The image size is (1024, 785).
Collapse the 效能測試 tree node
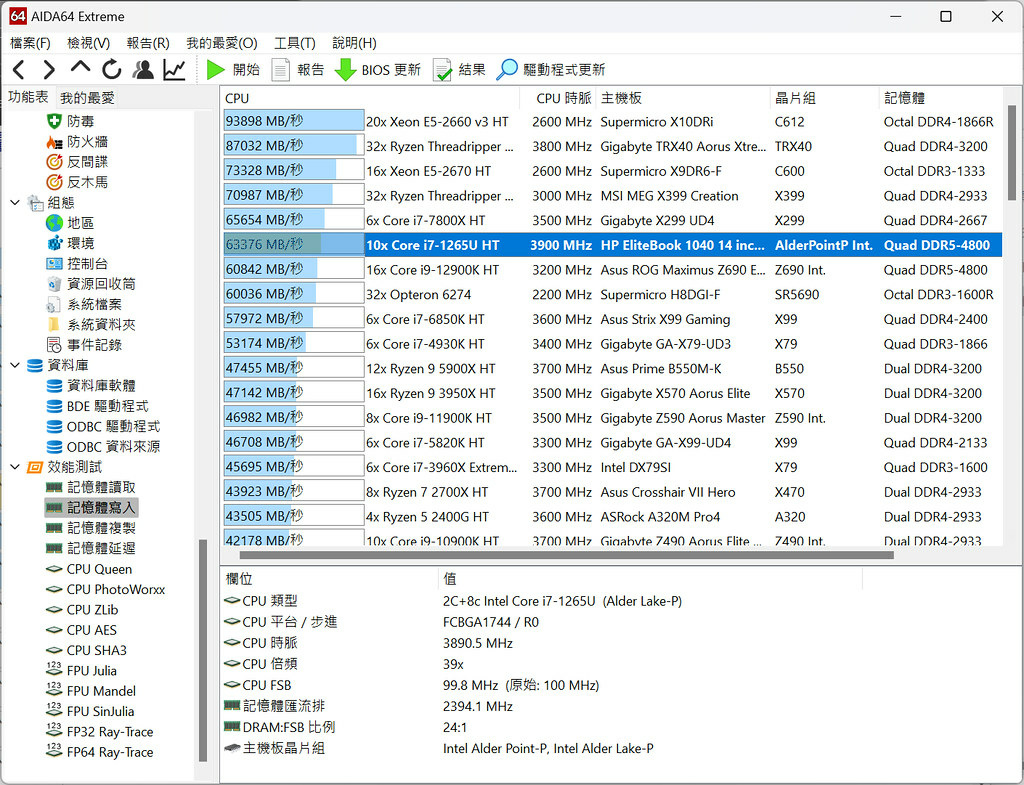pos(15,467)
